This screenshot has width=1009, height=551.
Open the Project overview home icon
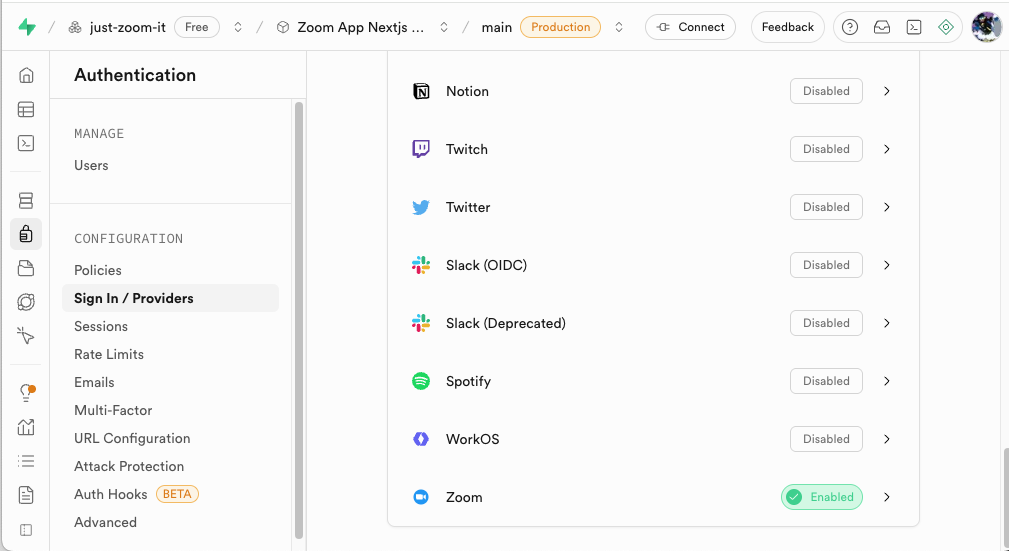point(26,75)
